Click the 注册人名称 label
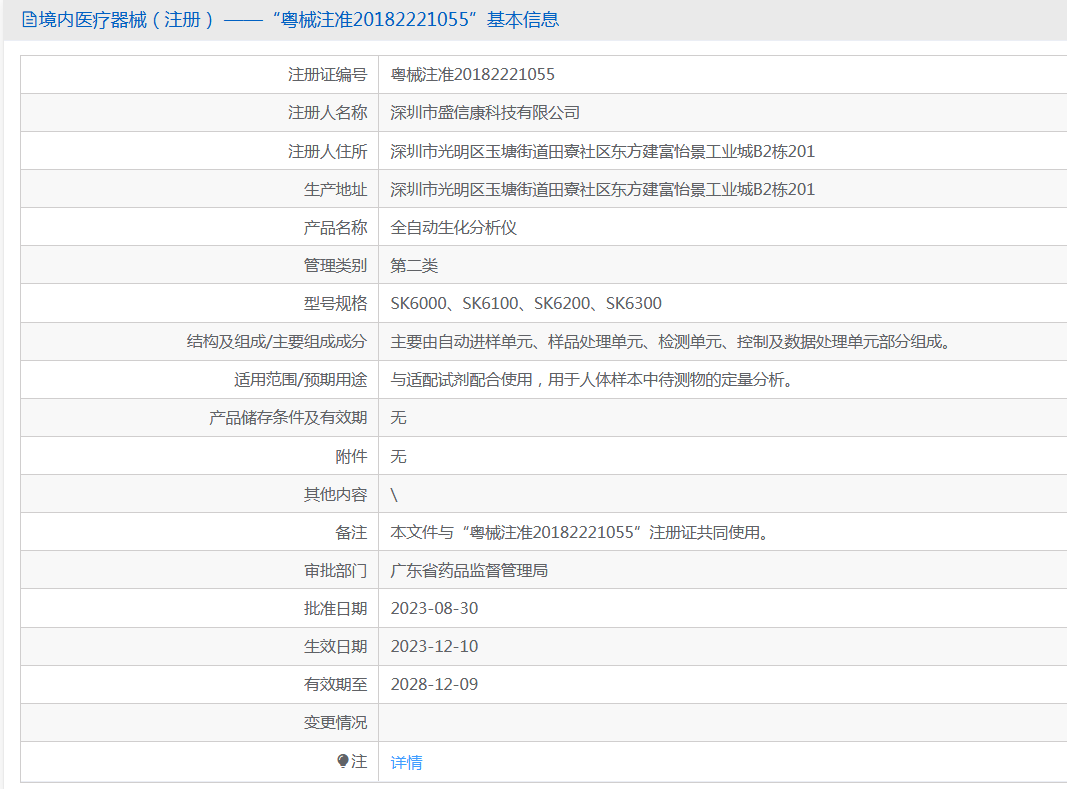 327,112
